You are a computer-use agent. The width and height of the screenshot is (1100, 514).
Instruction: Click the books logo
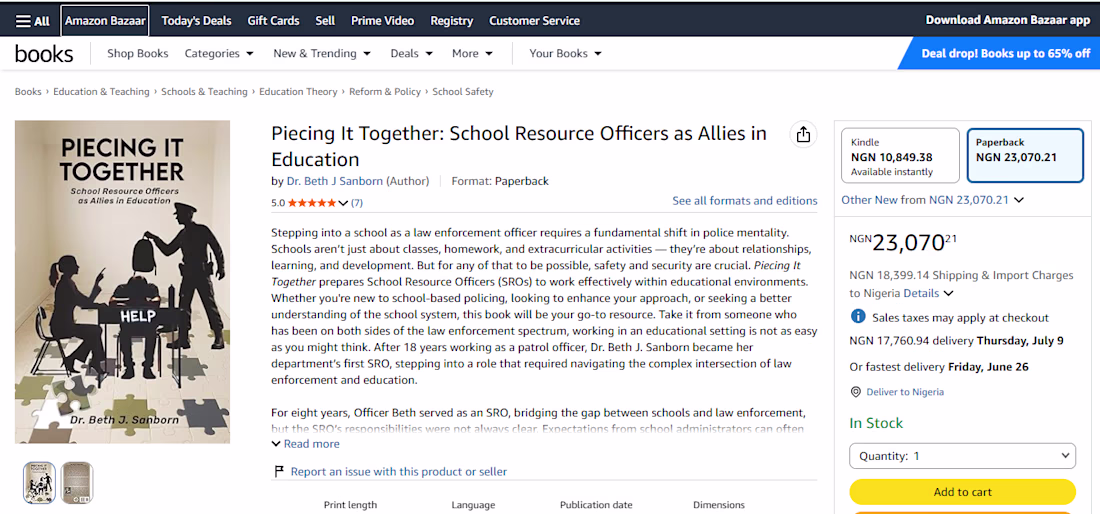[x=44, y=53]
